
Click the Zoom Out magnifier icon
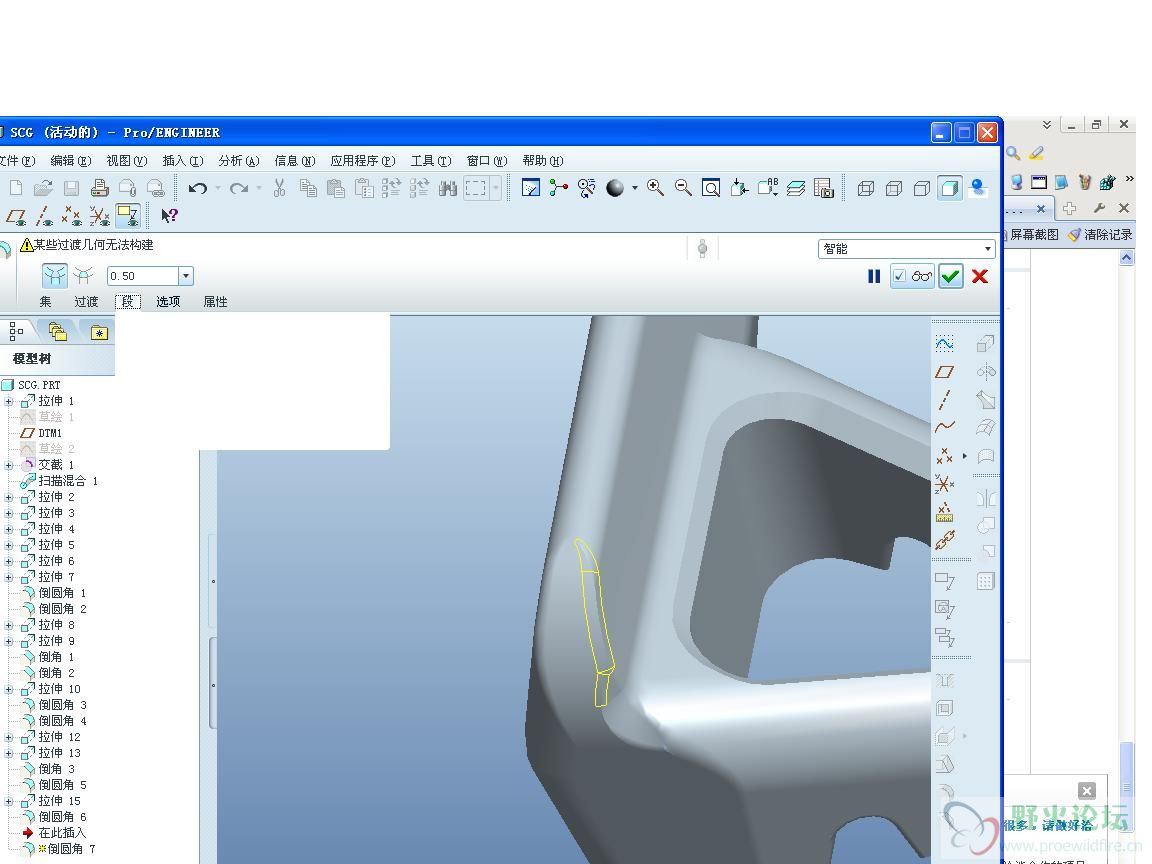coord(683,188)
